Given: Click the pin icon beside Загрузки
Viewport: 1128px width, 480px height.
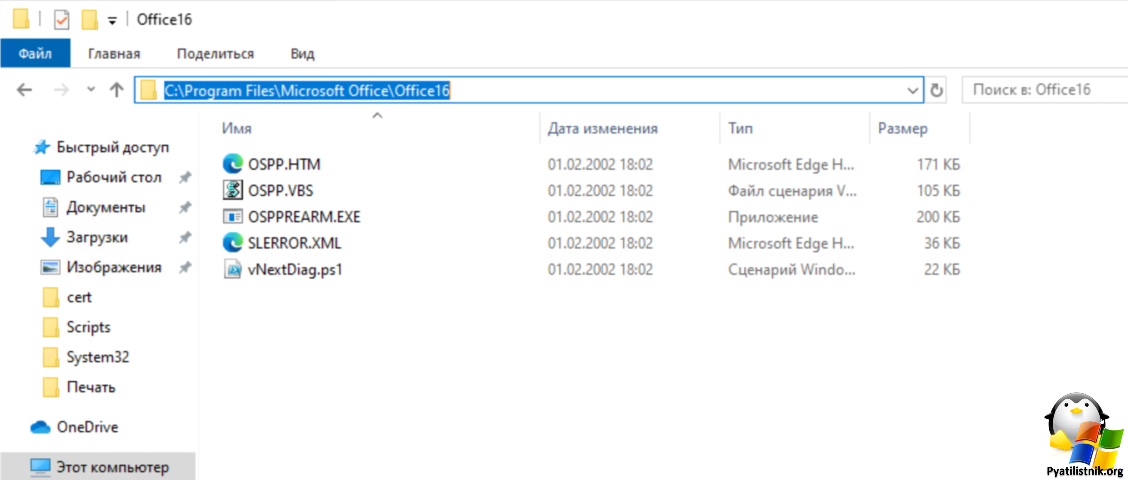Looking at the screenshot, I should pos(185,237).
